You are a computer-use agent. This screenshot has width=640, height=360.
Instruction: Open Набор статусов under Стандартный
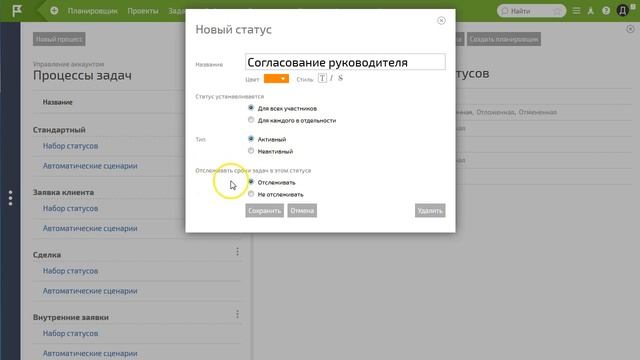click(x=70, y=146)
